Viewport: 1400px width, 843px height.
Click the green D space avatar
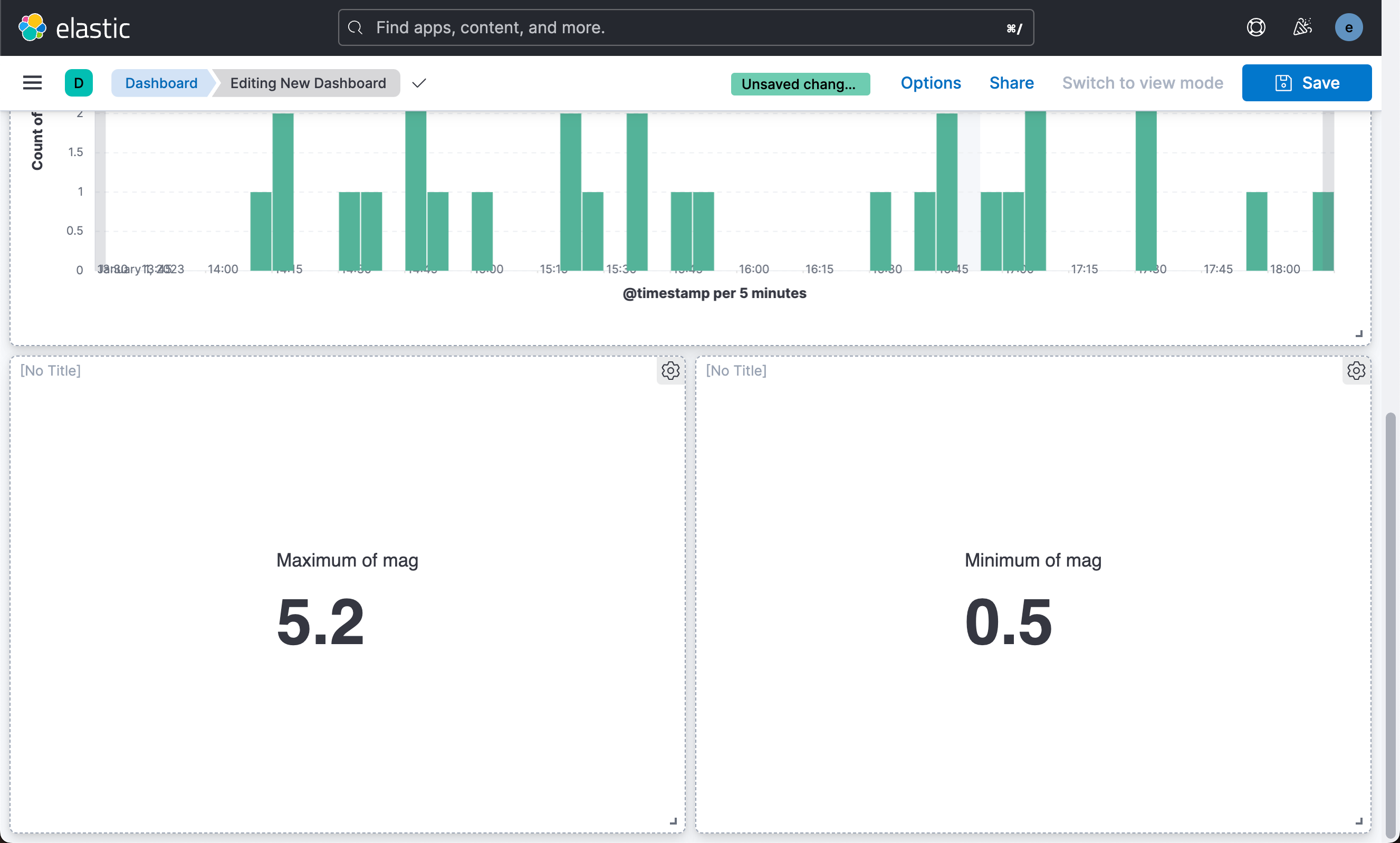tap(79, 83)
